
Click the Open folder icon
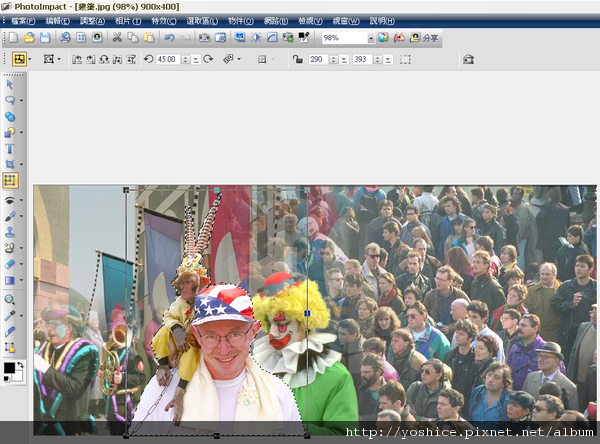point(30,38)
